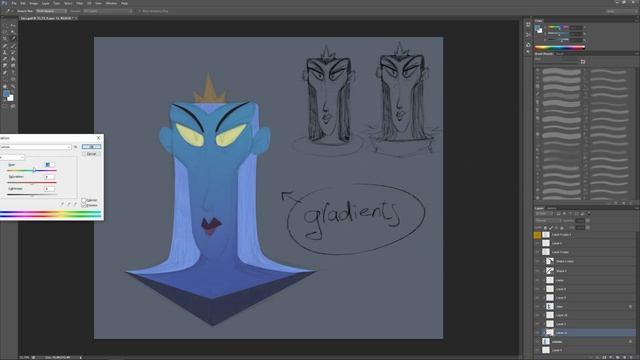Open the Preset dropdown in Hue/Saturation

point(36,147)
